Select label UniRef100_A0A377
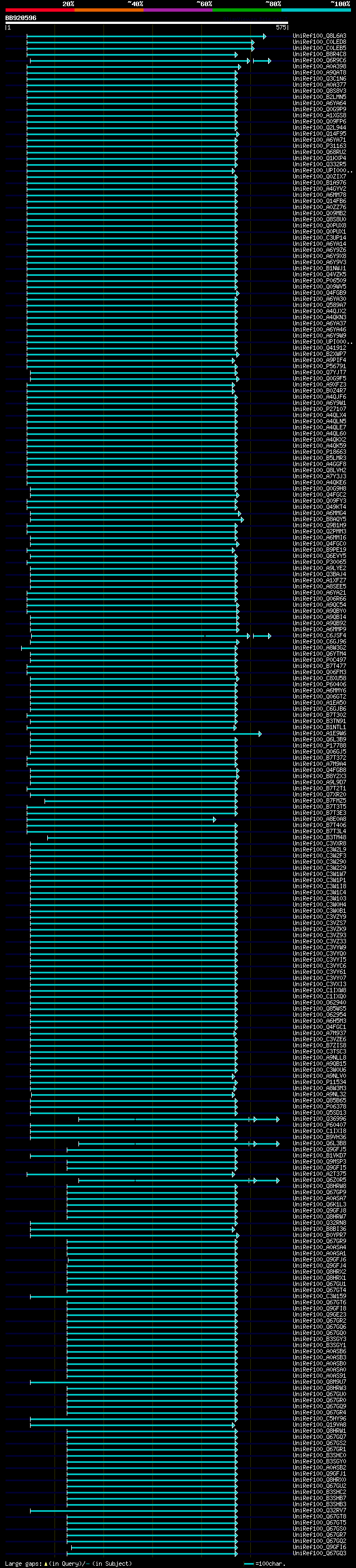This screenshot has height=1568, width=356. click(319, 85)
